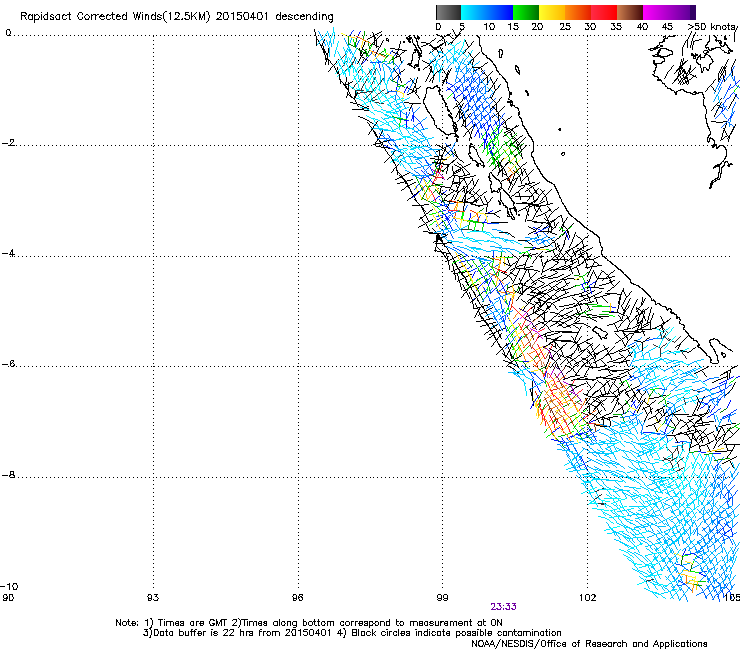Click the longitude label '96'
The image size is (740, 650).
[297, 598]
